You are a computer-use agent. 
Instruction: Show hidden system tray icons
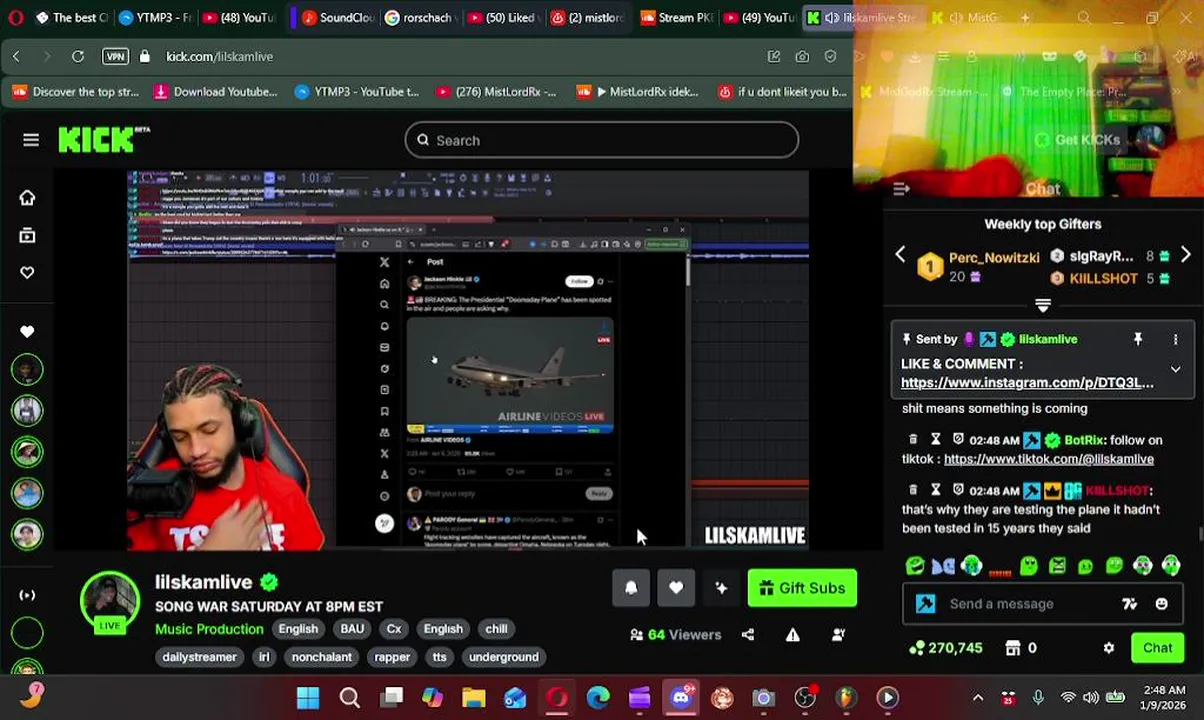978,697
